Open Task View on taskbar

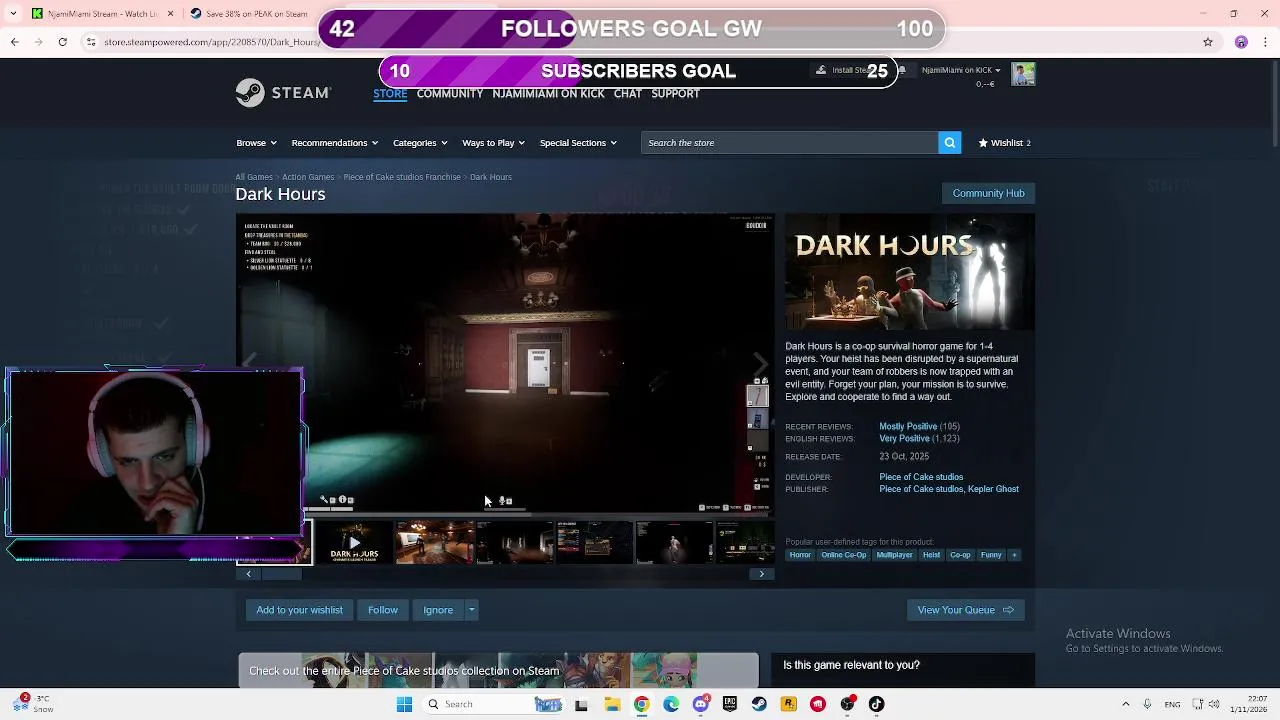tap(581, 704)
